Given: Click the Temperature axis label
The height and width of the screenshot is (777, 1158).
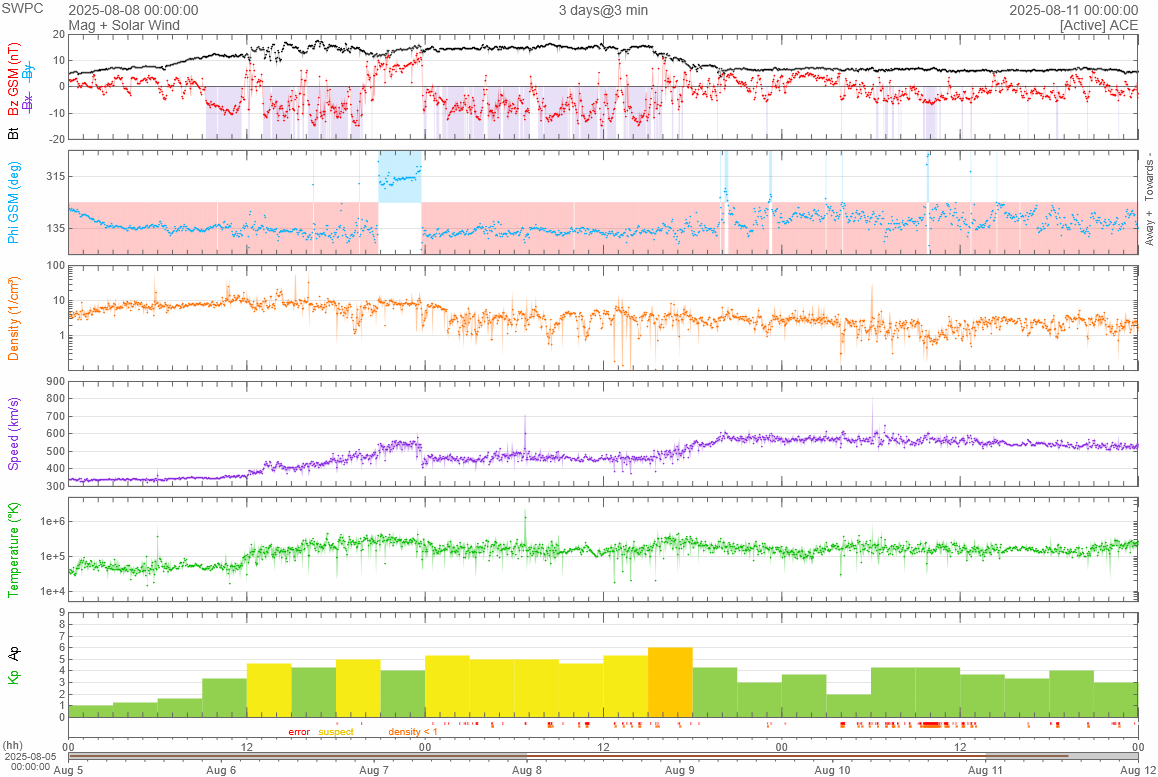Looking at the screenshot, I should (14, 549).
